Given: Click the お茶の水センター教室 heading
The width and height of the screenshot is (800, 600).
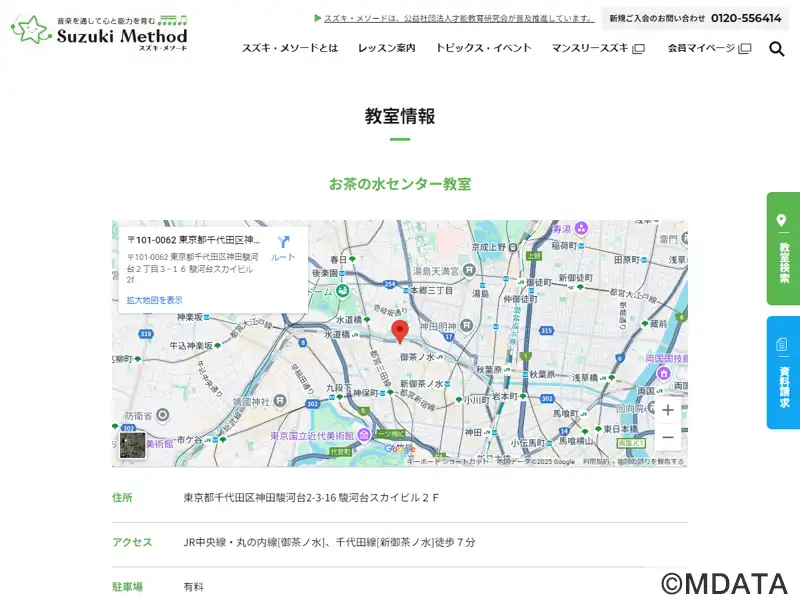Looking at the screenshot, I should (399, 184).
